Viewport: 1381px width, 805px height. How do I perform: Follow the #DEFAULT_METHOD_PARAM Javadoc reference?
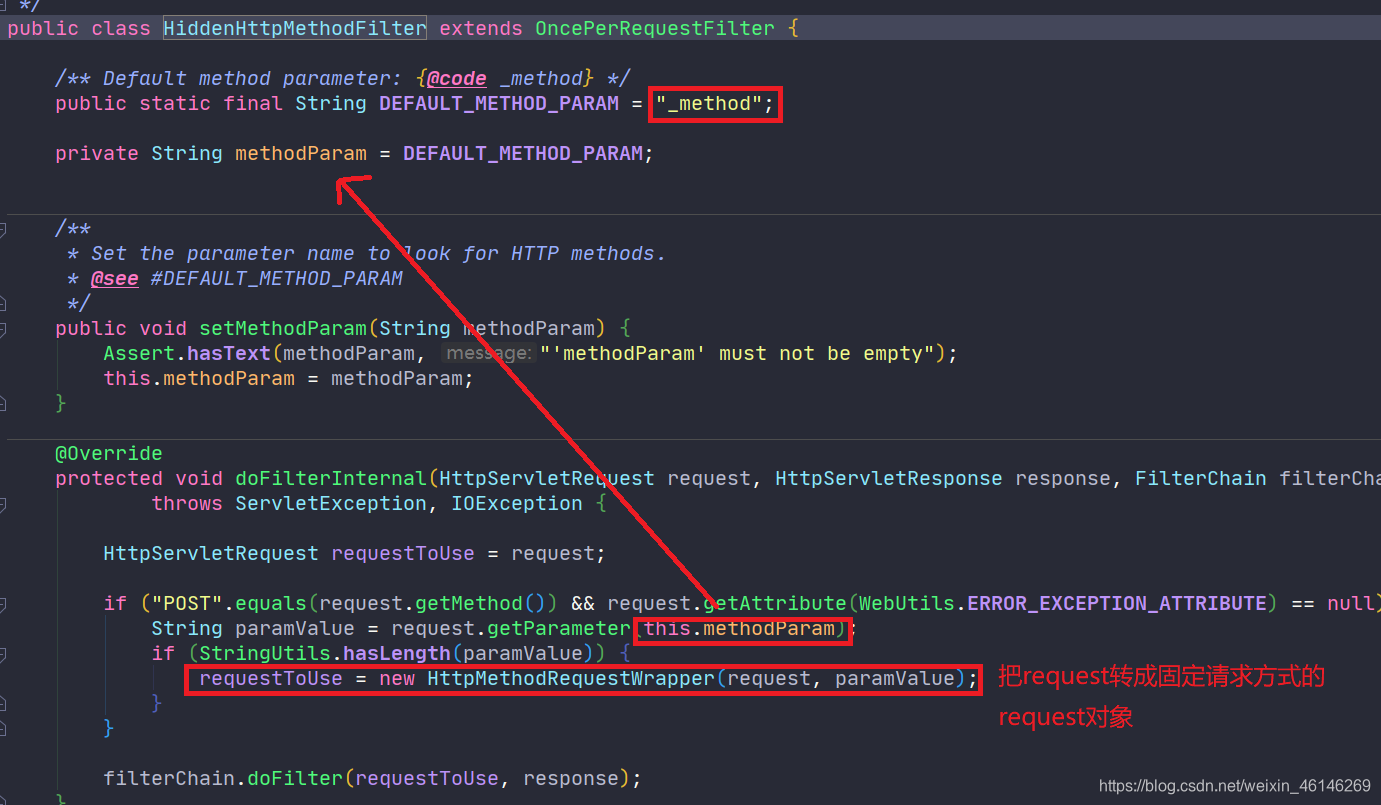click(x=277, y=278)
